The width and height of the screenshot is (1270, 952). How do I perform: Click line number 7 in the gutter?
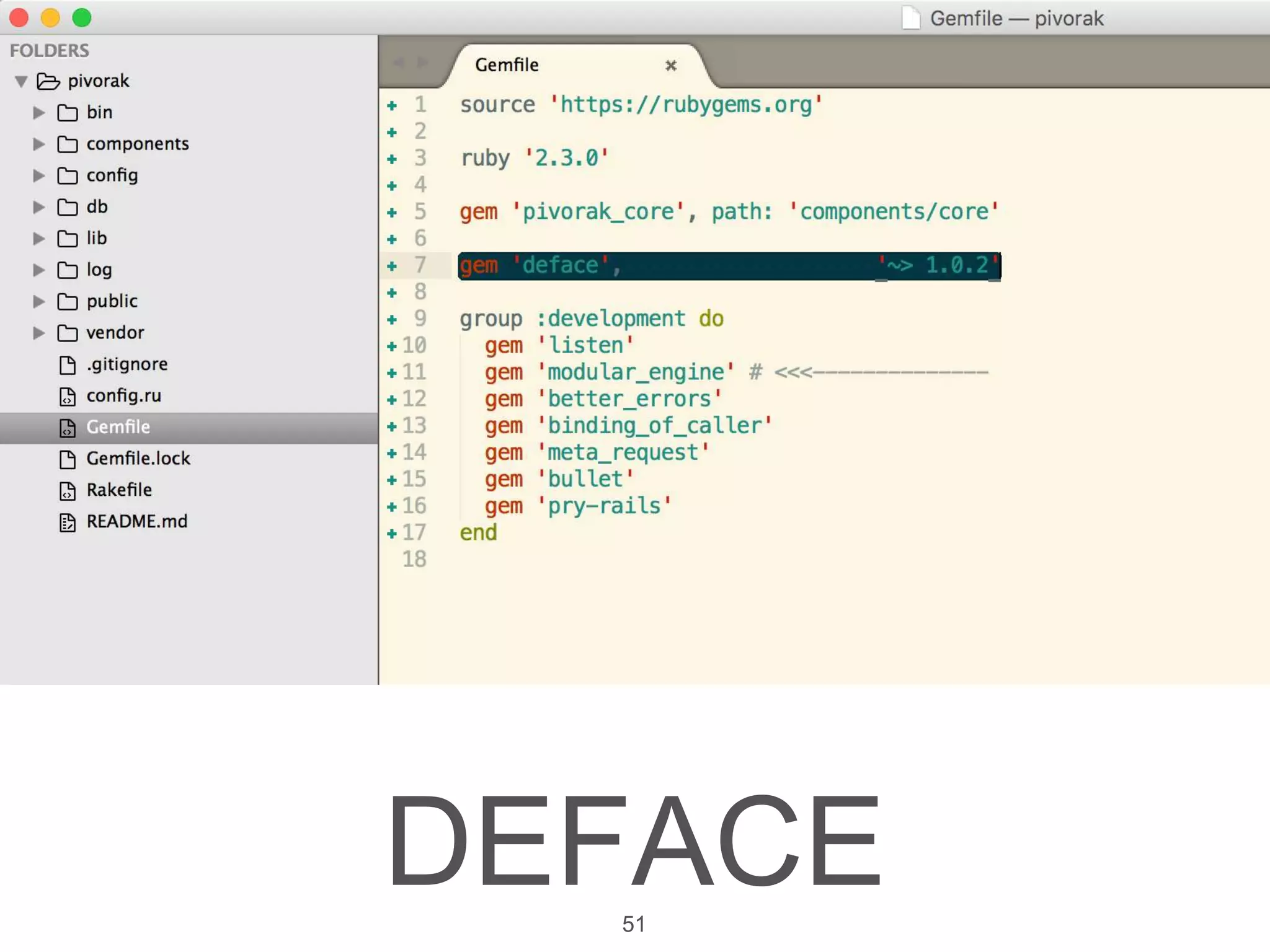click(x=420, y=265)
